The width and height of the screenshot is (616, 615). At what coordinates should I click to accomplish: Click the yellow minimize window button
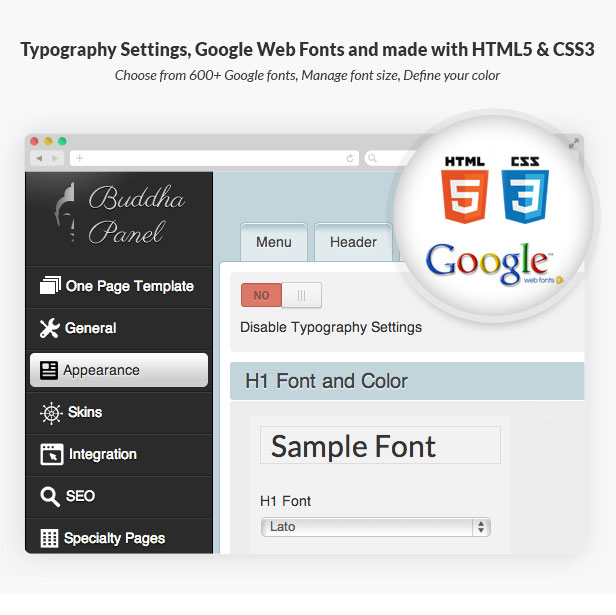(x=48, y=141)
